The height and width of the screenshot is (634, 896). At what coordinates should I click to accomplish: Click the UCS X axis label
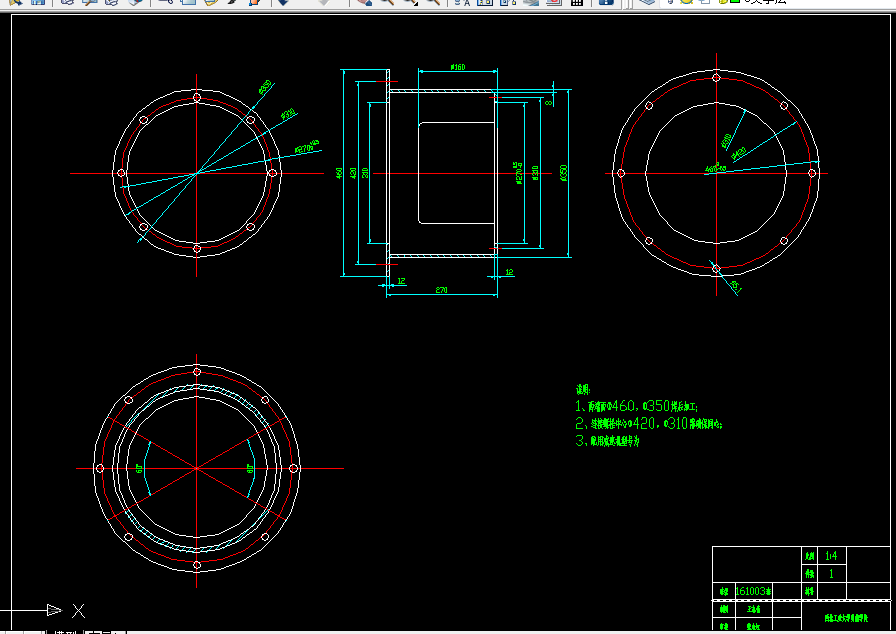(79, 611)
